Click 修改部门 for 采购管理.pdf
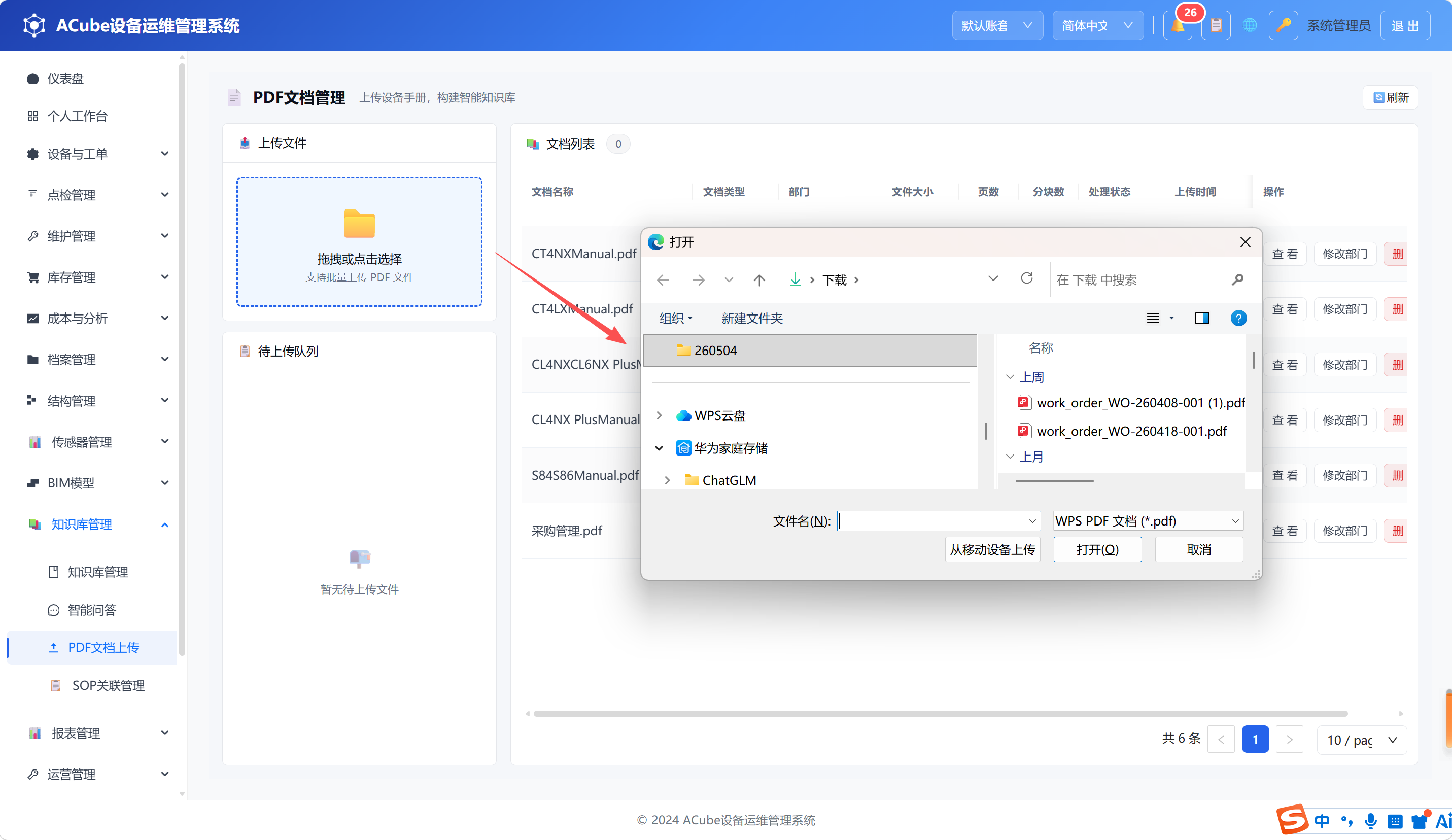The width and height of the screenshot is (1452, 840). 1345,531
